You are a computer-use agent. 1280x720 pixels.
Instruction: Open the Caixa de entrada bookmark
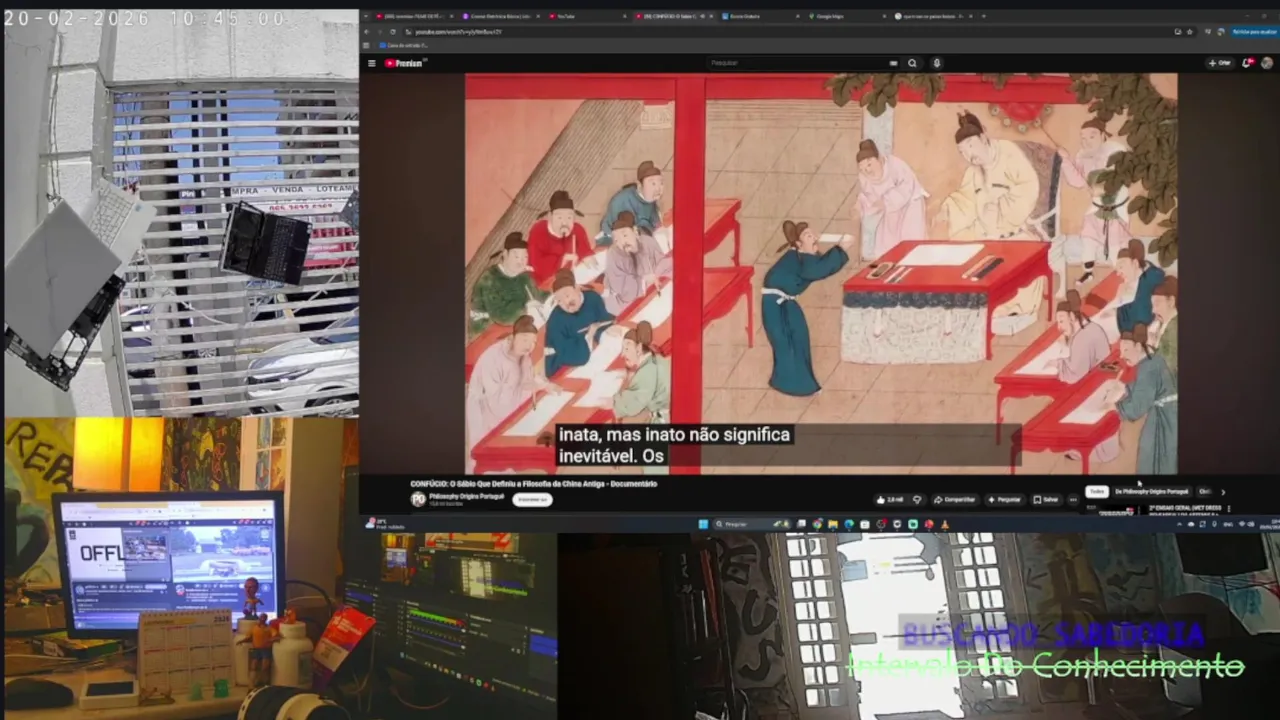click(404, 45)
